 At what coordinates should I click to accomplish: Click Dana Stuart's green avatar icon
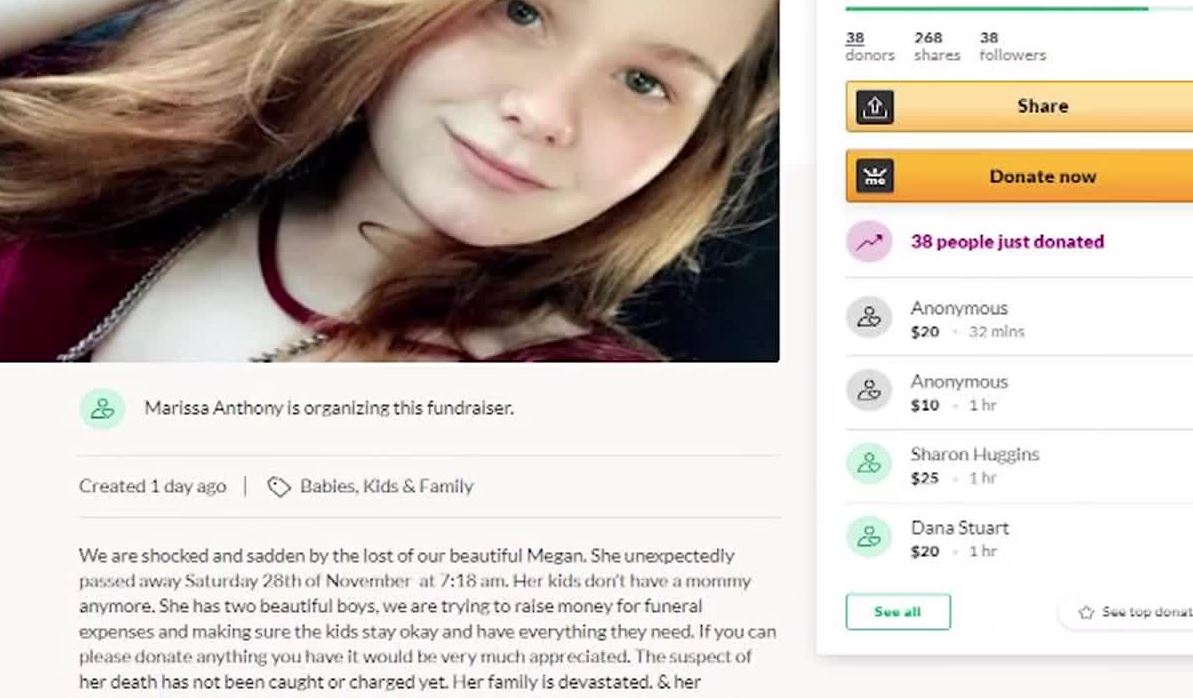click(869, 537)
